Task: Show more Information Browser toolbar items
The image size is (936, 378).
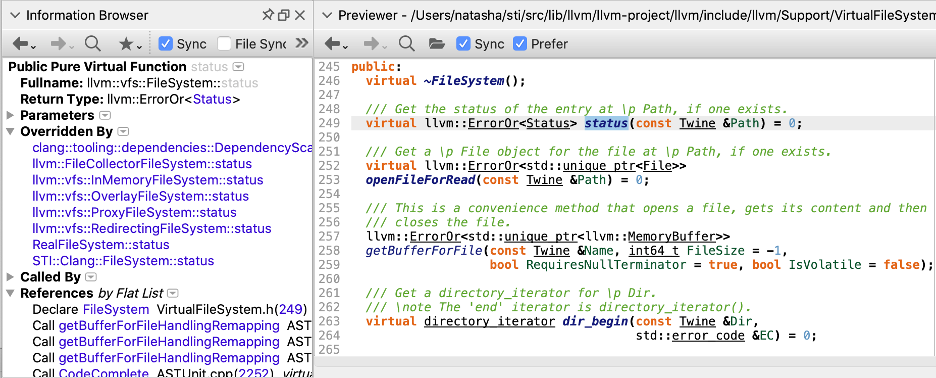Action: tap(302, 43)
